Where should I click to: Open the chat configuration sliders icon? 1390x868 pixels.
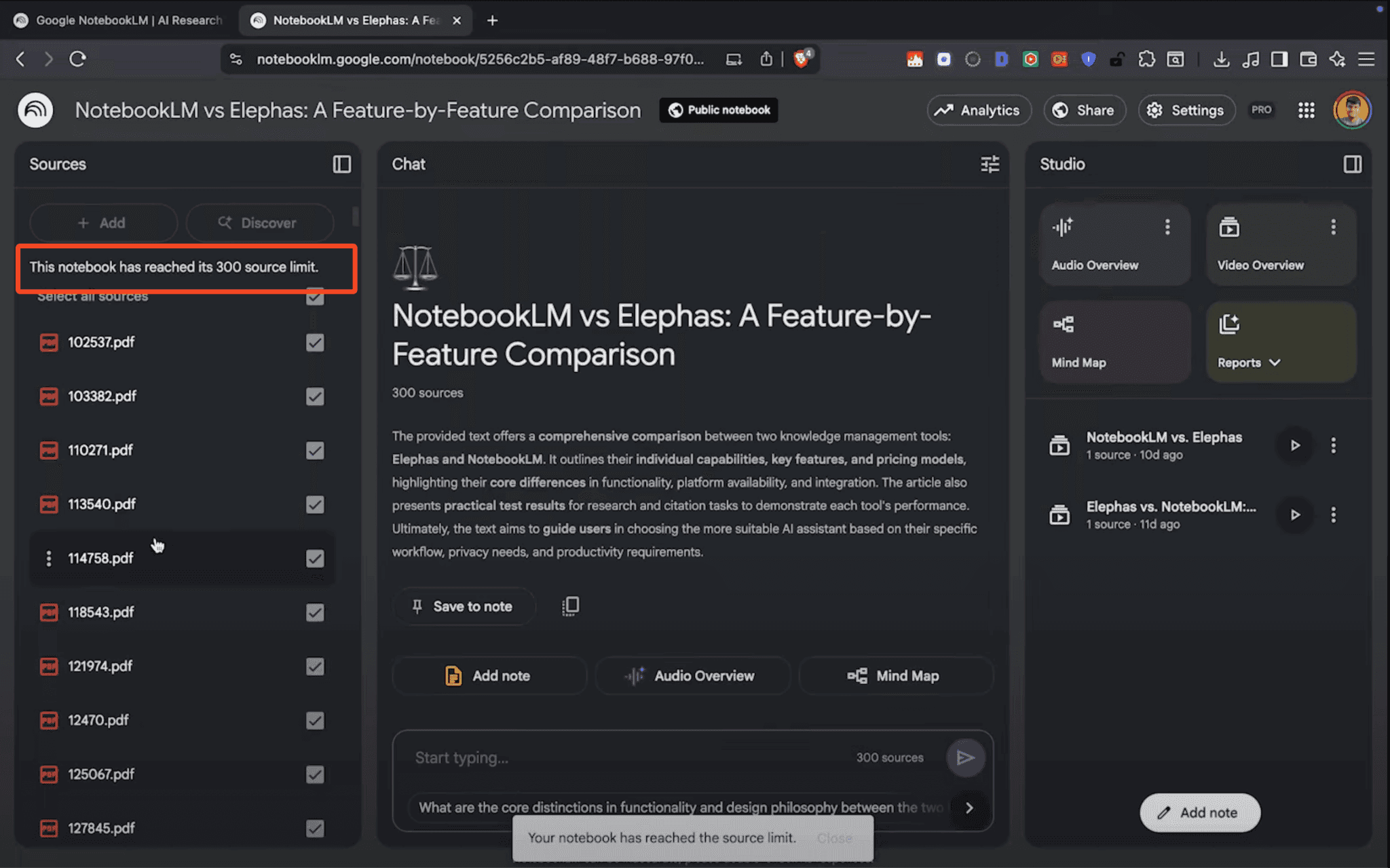[x=990, y=164]
